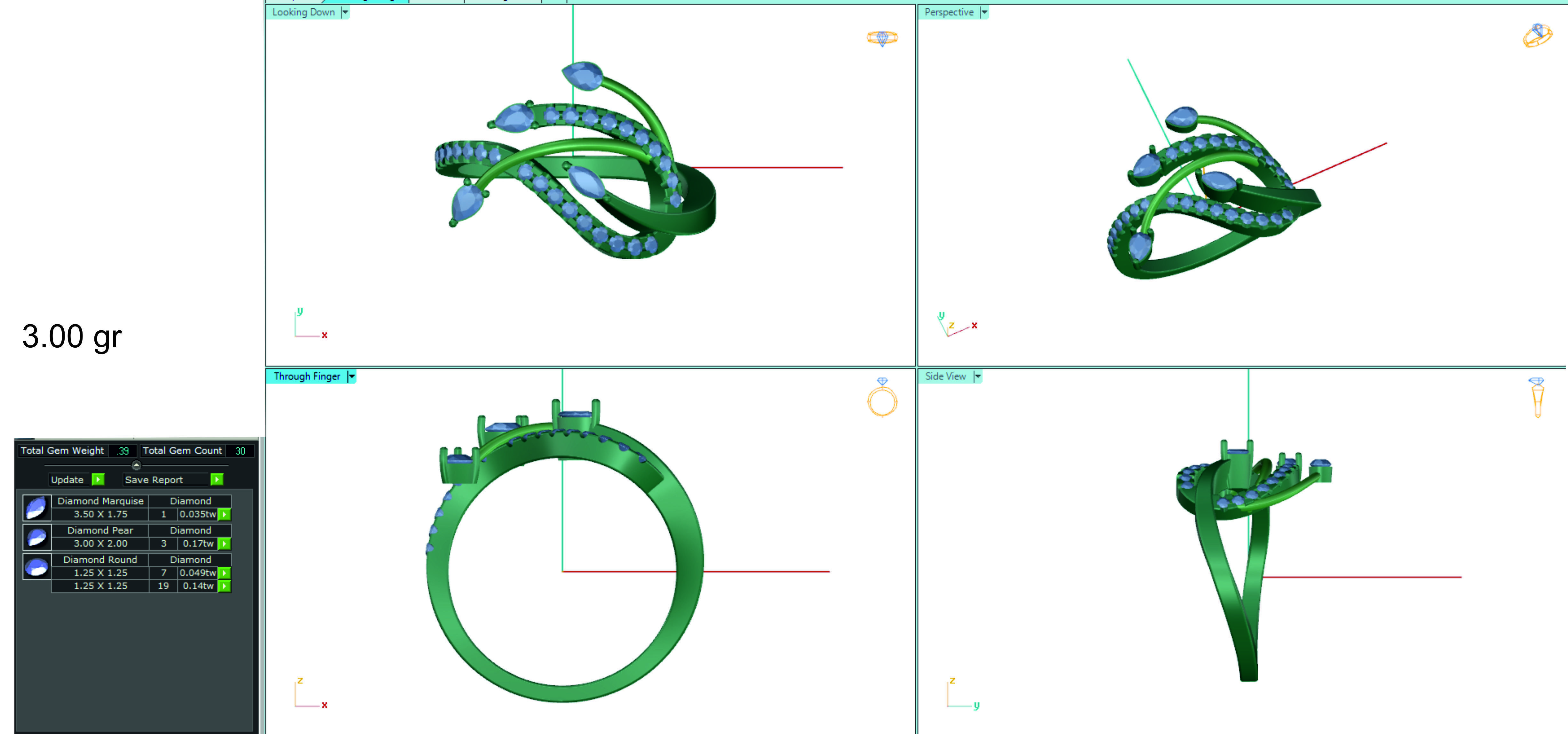Click the Through Finger view ring icon
The height and width of the screenshot is (734, 1568).
click(x=882, y=397)
